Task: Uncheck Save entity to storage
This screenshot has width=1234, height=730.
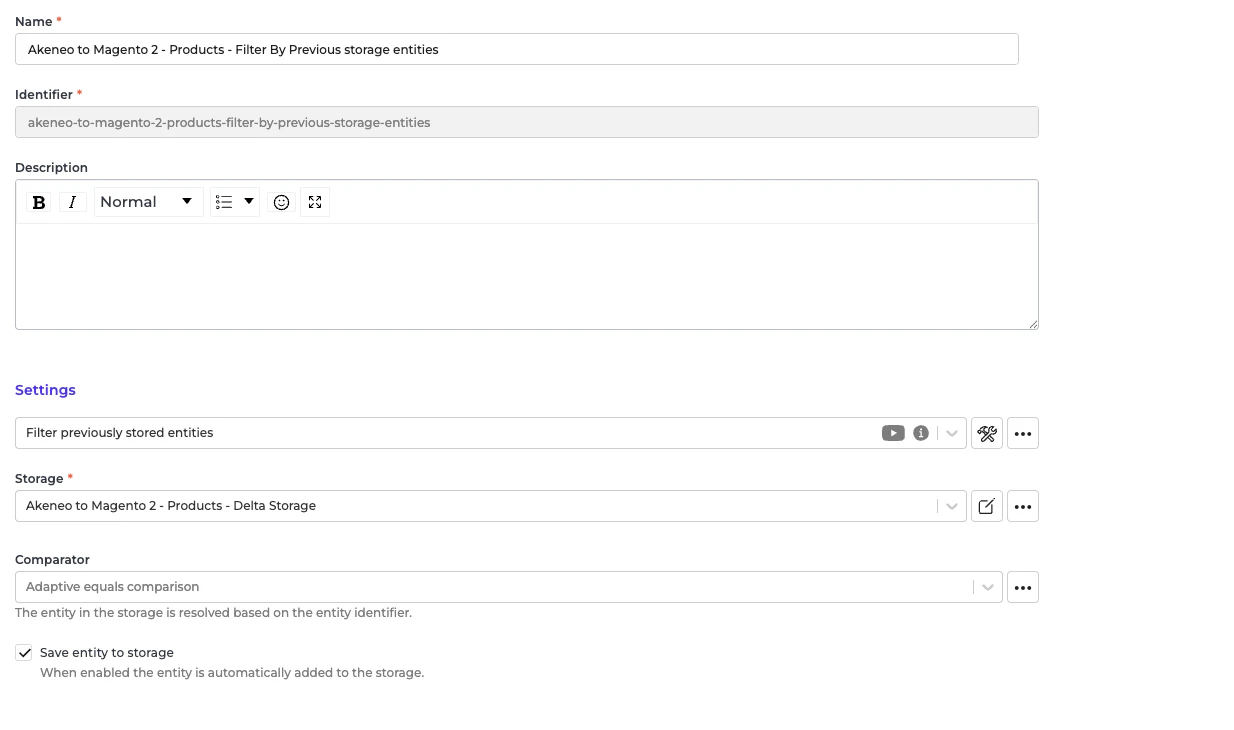Action: point(24,653)
